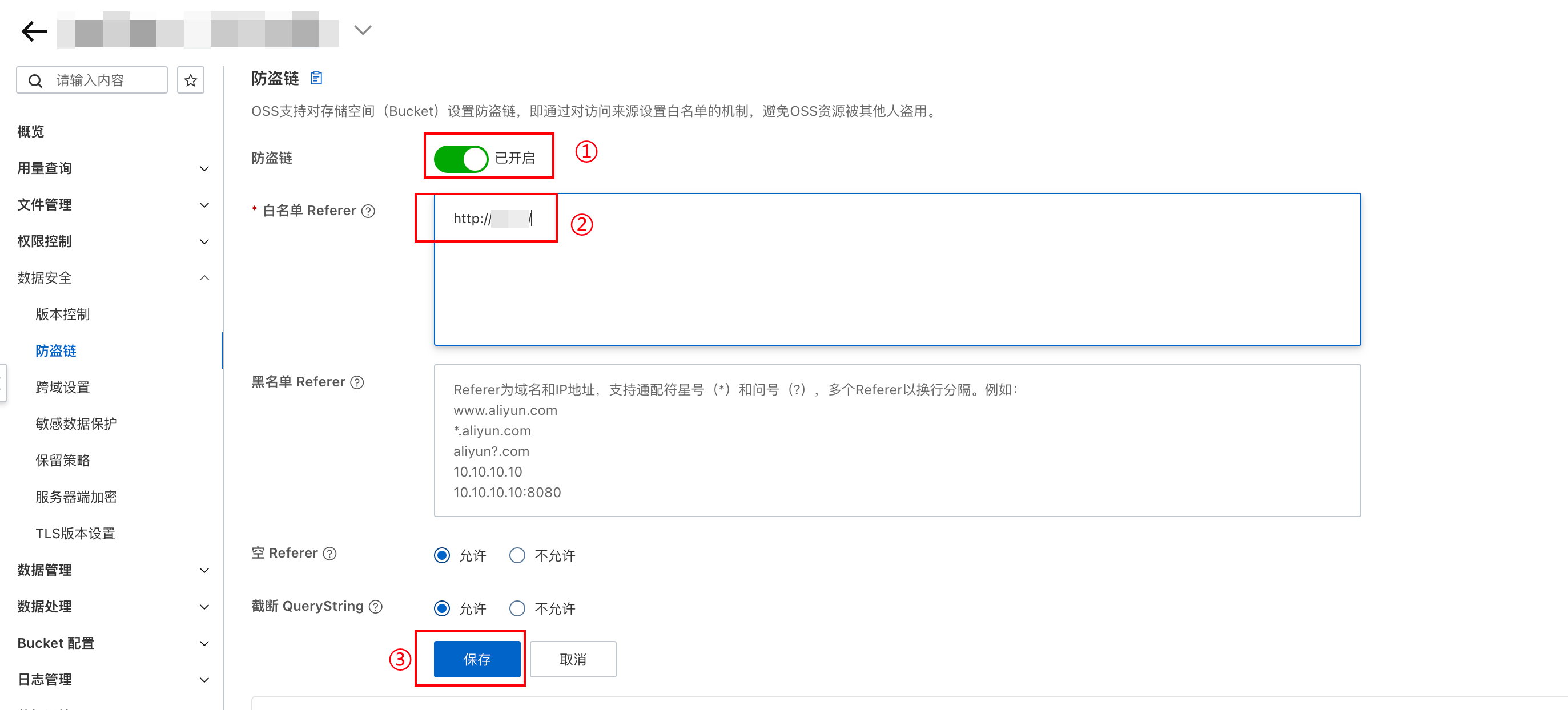1568x710 pixels.
Task: Select 不允许 for 空 Referer
Action: pyautogui.click(x=517, y=555)
